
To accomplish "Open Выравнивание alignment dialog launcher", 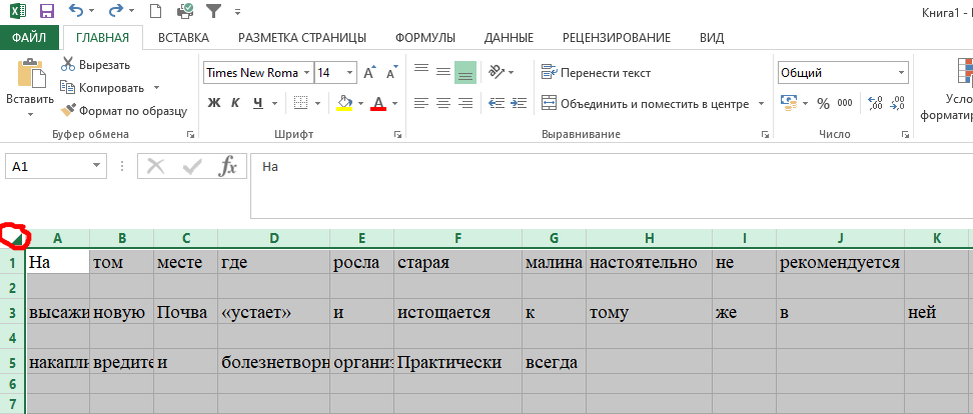I will [x=765, y=134].
